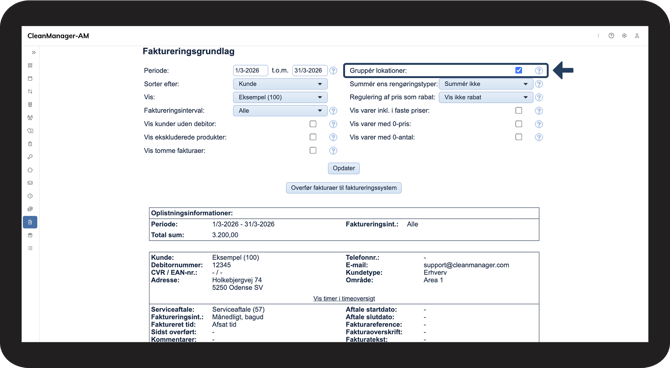Uncheck the Gruppér lokationer checkbox
Screen dimensions: 670x368
518,70
